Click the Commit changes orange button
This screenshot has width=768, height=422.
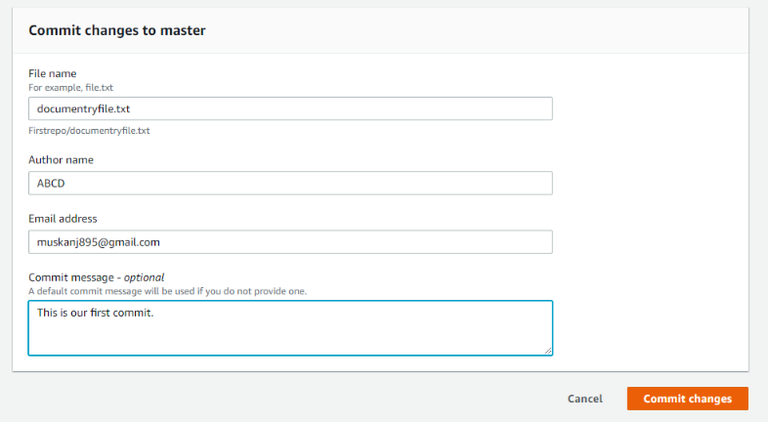(687, 398)
